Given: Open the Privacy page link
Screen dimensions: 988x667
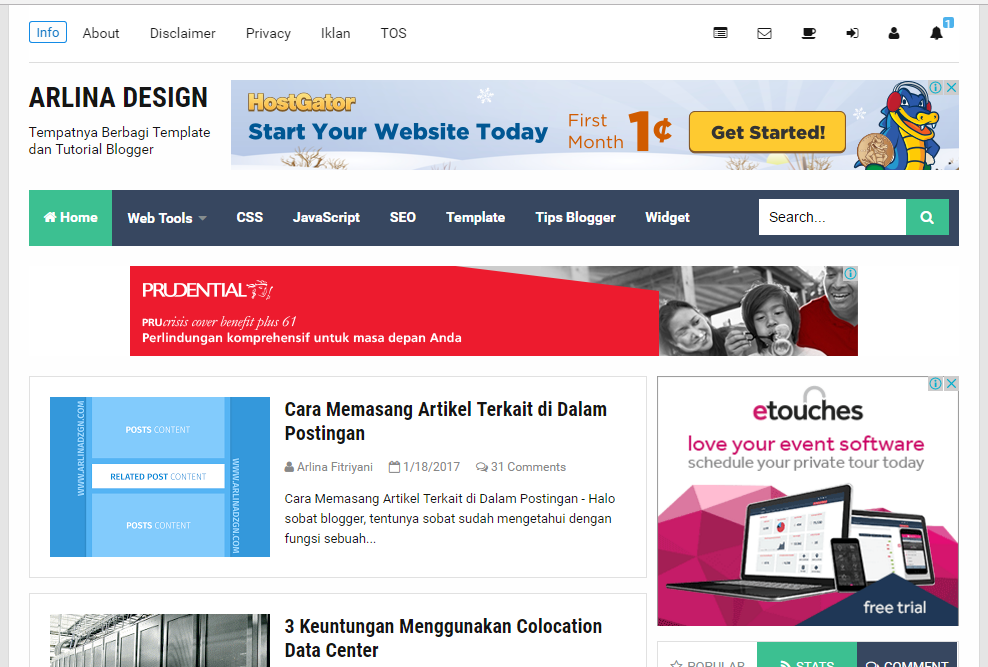Looking at the screenshot, I should [268, 33].
